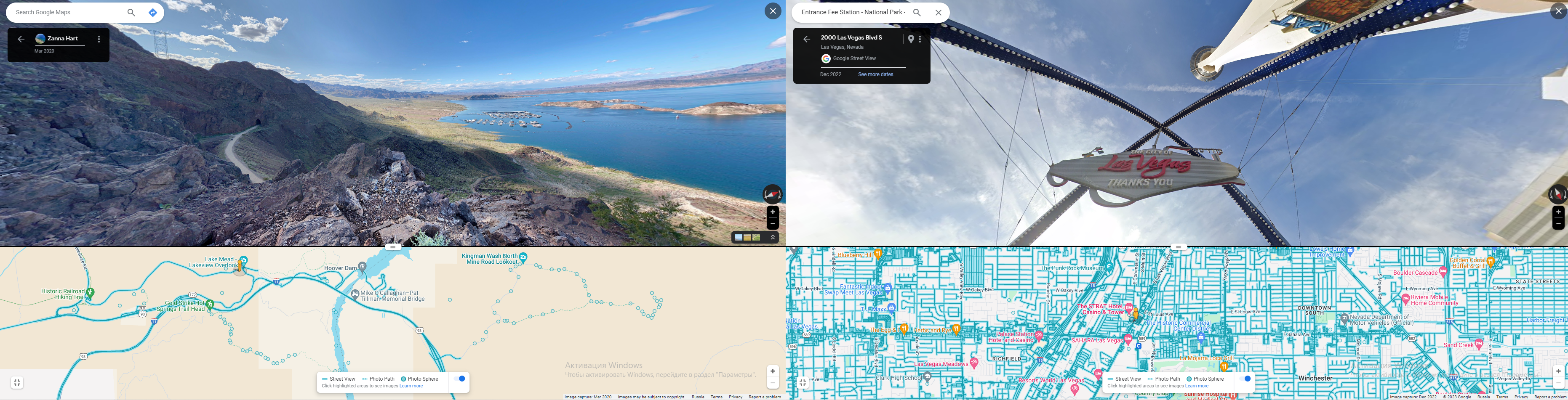Zoom in on the Lake Mead panorama
Image resolution: width=1568 pixels, height=400 pixels.
coord(773,212)
